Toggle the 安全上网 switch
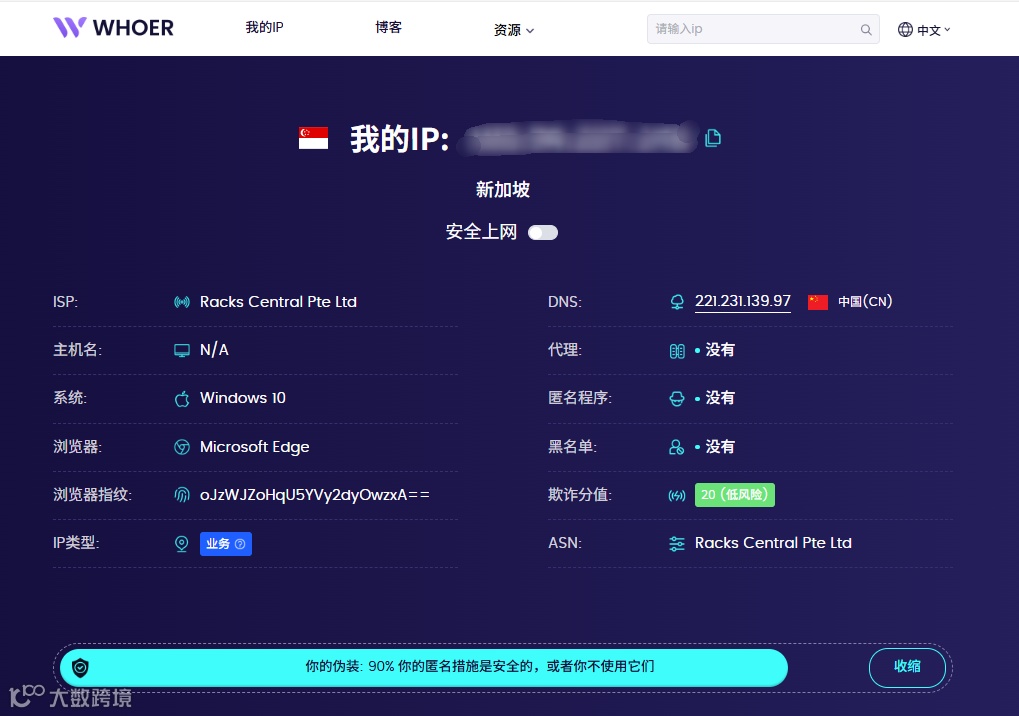 pyautogui.click(x=543, y=233)
